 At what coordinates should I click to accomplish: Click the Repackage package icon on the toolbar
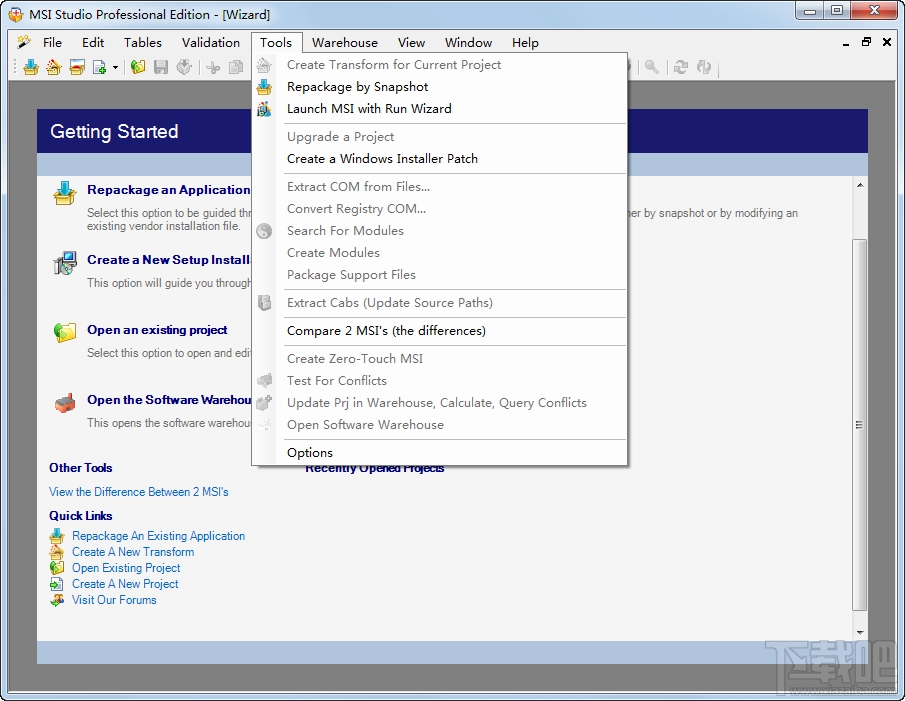tap(31, 67)
